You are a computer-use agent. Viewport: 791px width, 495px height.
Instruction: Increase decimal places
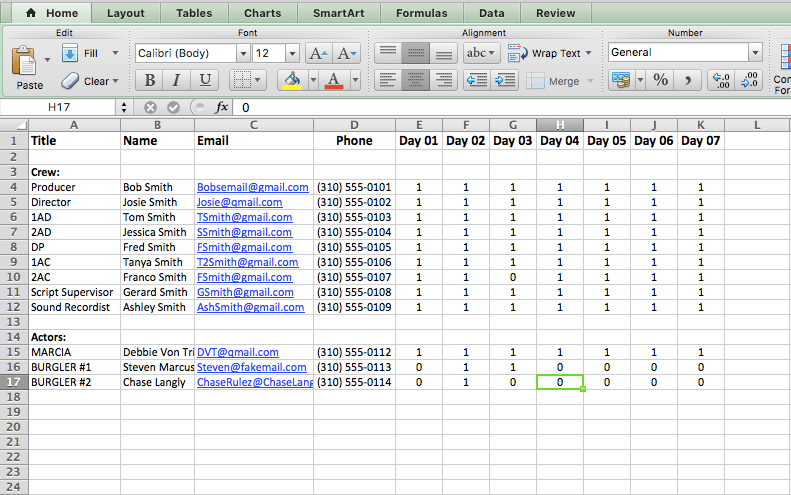pos(721,80)
